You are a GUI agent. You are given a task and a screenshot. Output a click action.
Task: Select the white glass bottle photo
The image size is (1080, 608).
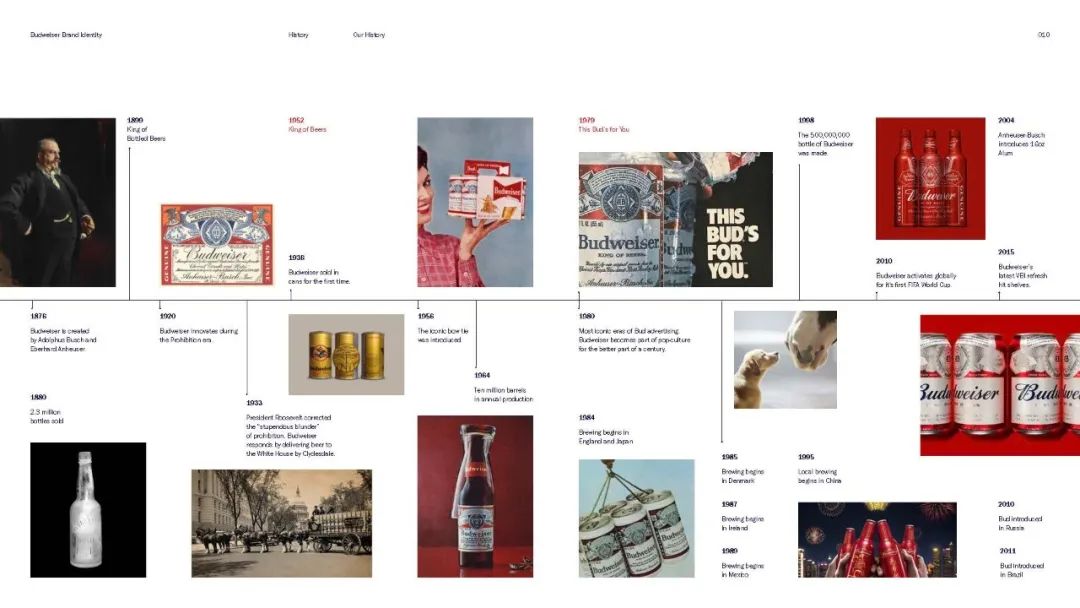(88, 510)
